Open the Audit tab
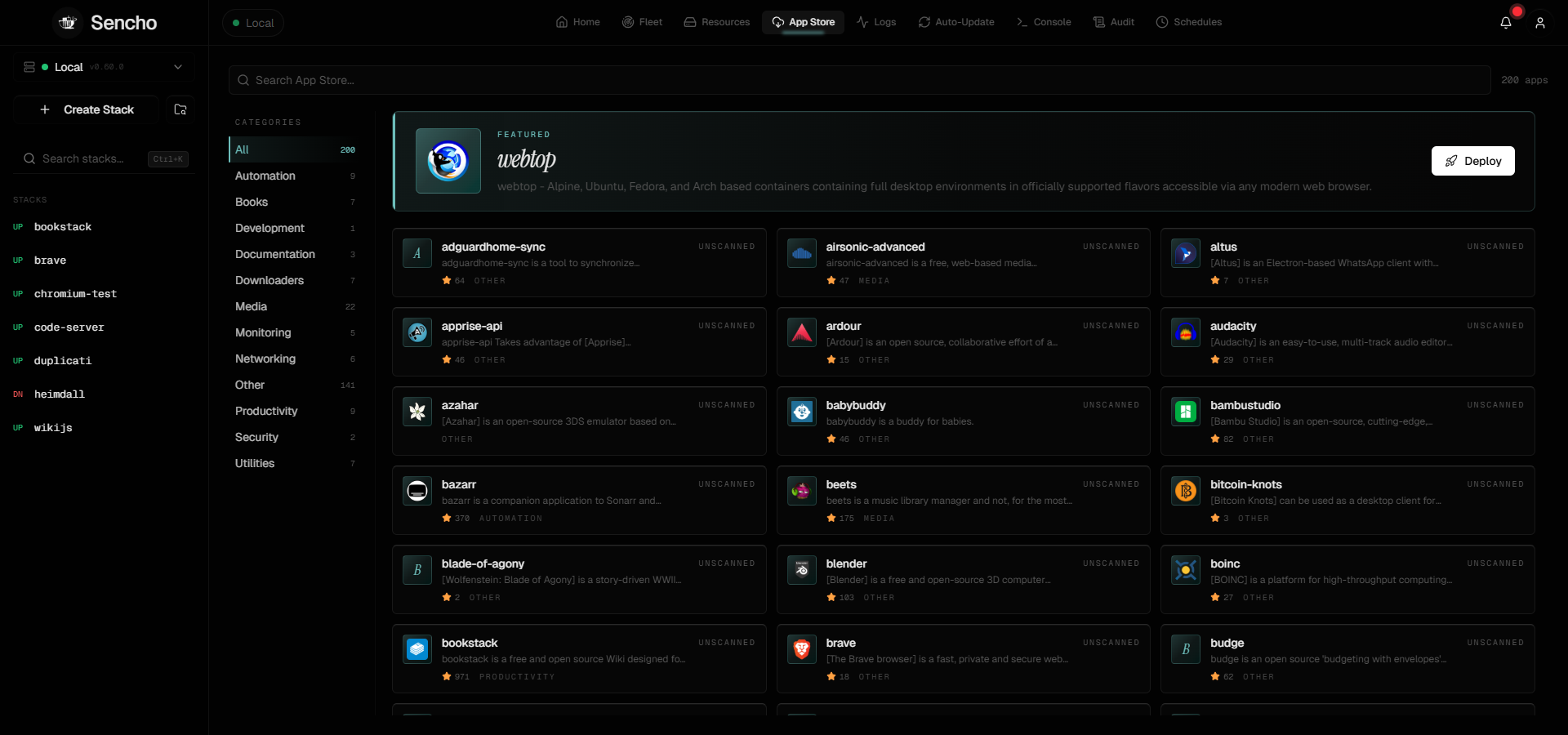Viewport: 1568px width, 735px height. [1114, 22]
